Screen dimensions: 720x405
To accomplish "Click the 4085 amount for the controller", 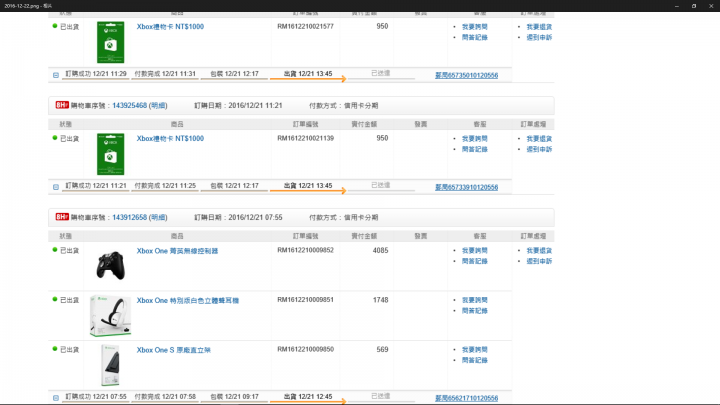I will (380, 250).
